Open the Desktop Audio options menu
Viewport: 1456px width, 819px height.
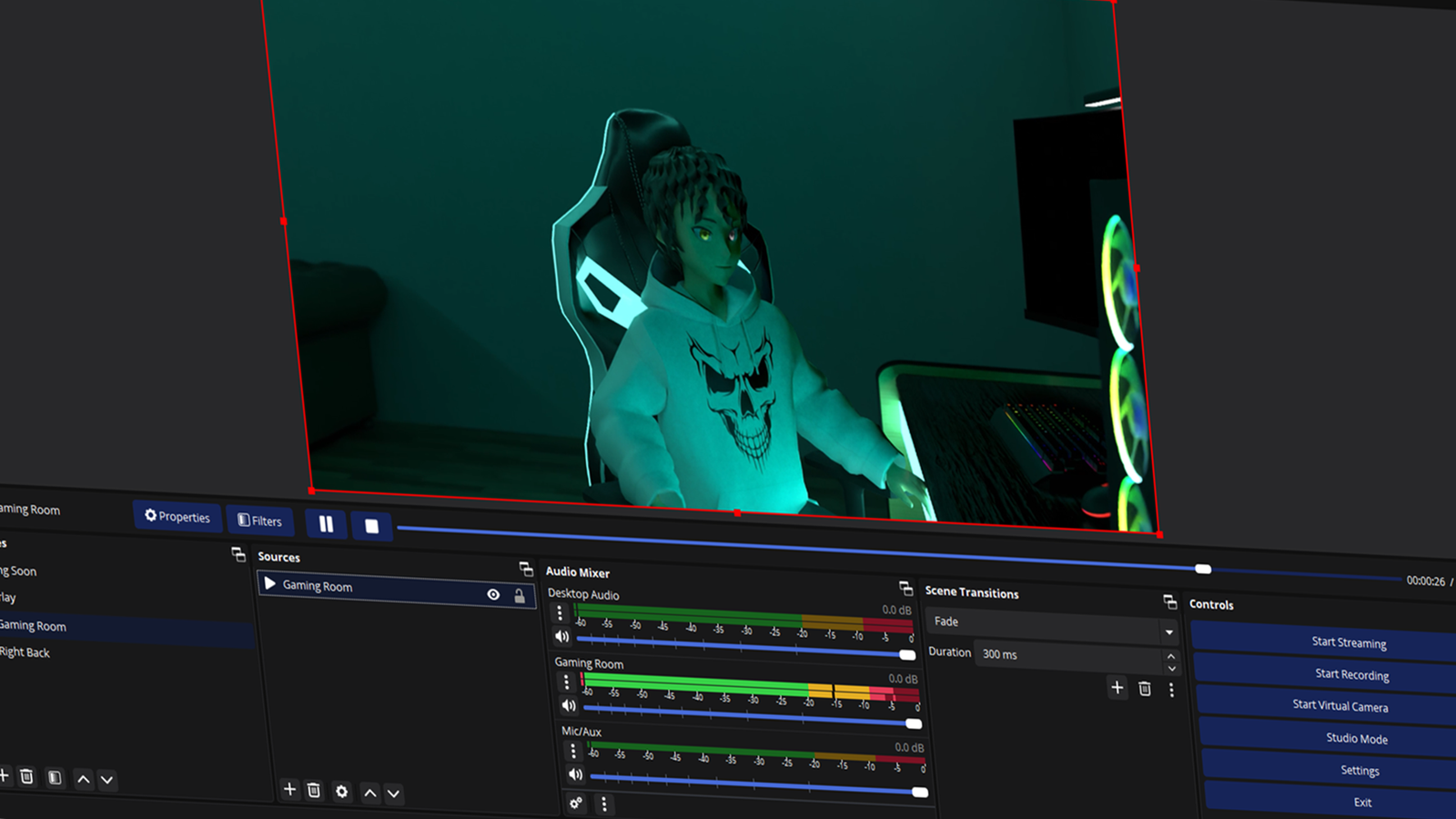click(561, 612)
